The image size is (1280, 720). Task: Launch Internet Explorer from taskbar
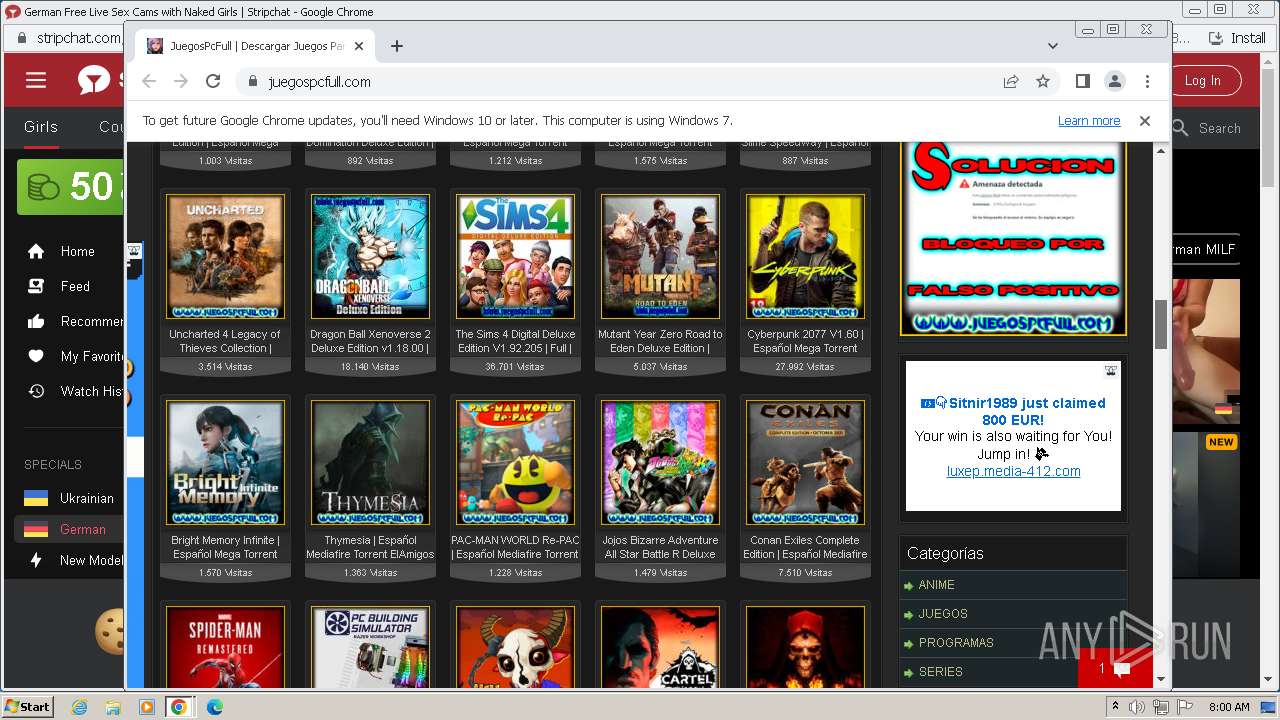pyautogui.click(x=80, y=707)
